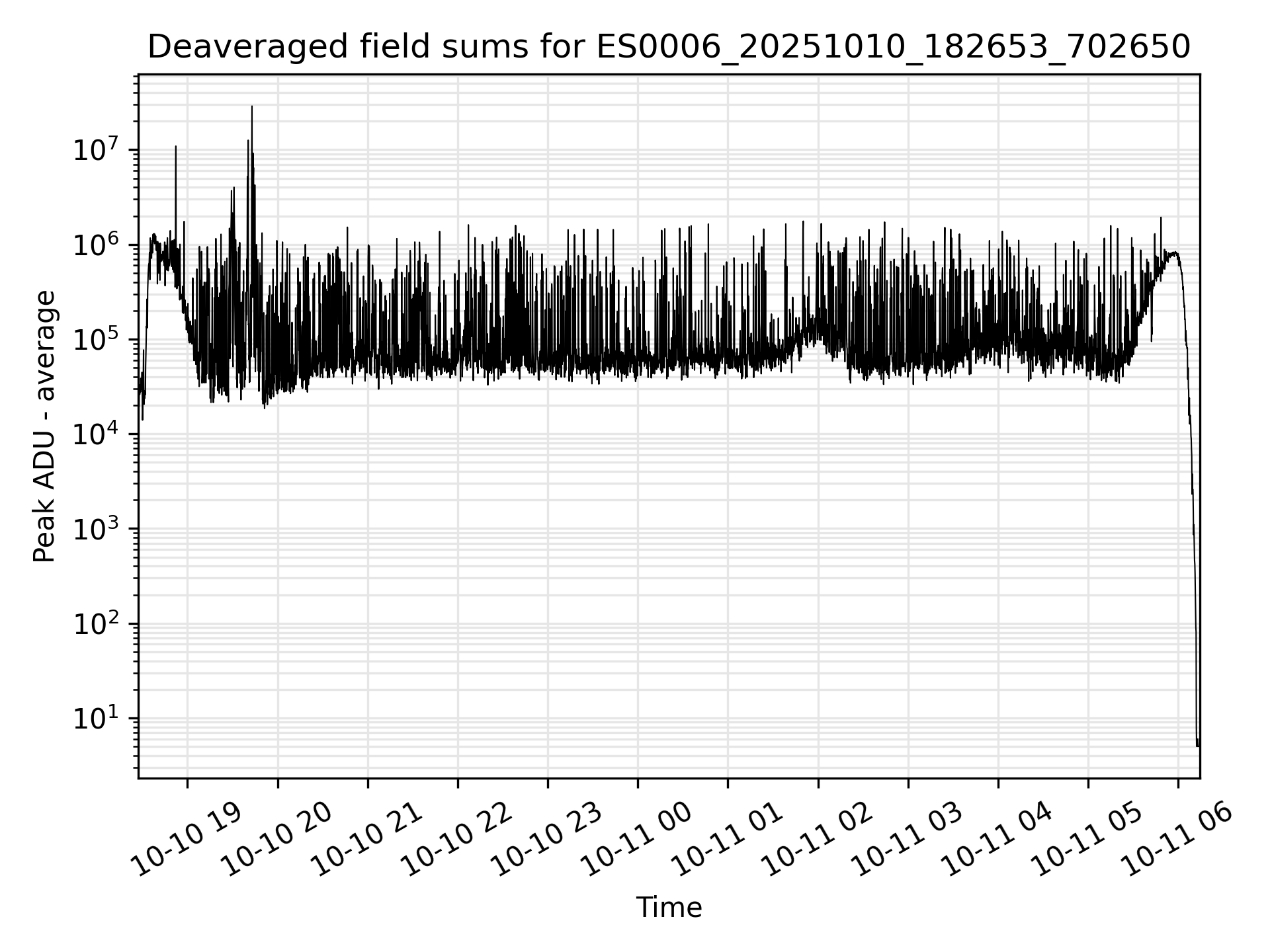Click the '10-11 00' time tick label

tap(638, 838)
